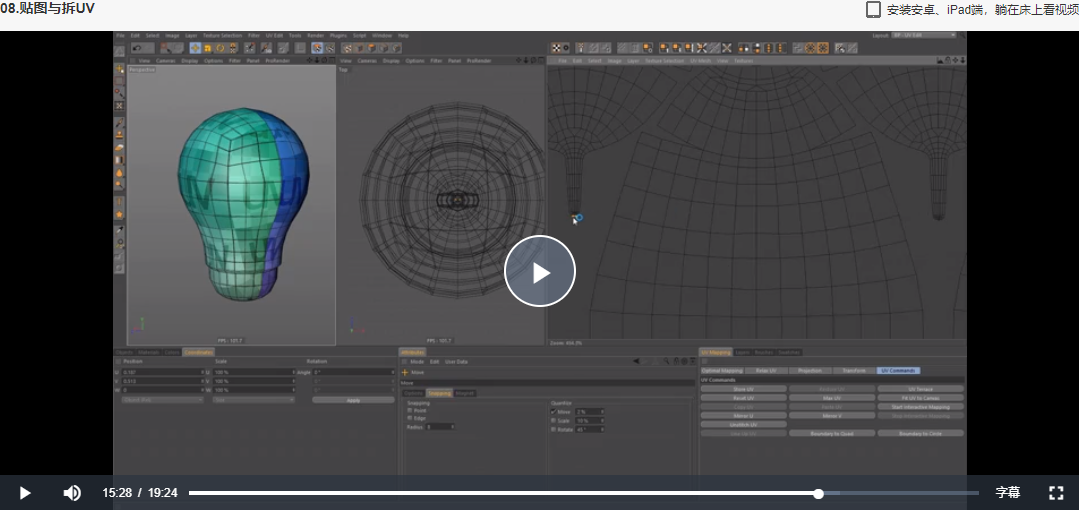1079x510 pixels.
Task: Uncheck the Quantize Move checkbox
Action: point(553,412)
